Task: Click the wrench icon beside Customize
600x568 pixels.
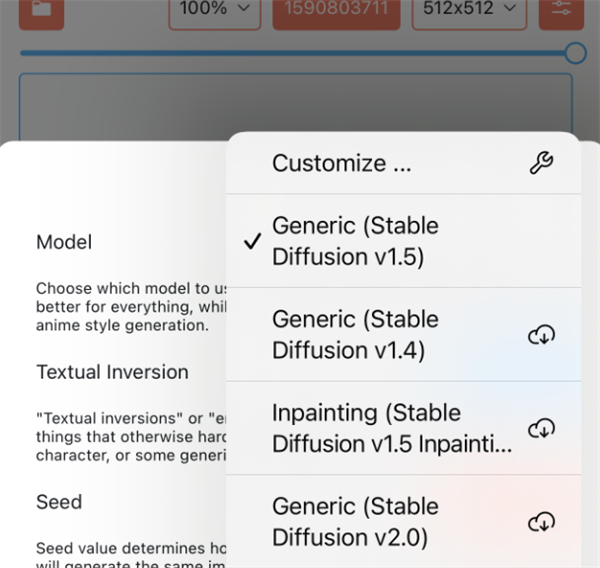Action: [x=541, y=163]
